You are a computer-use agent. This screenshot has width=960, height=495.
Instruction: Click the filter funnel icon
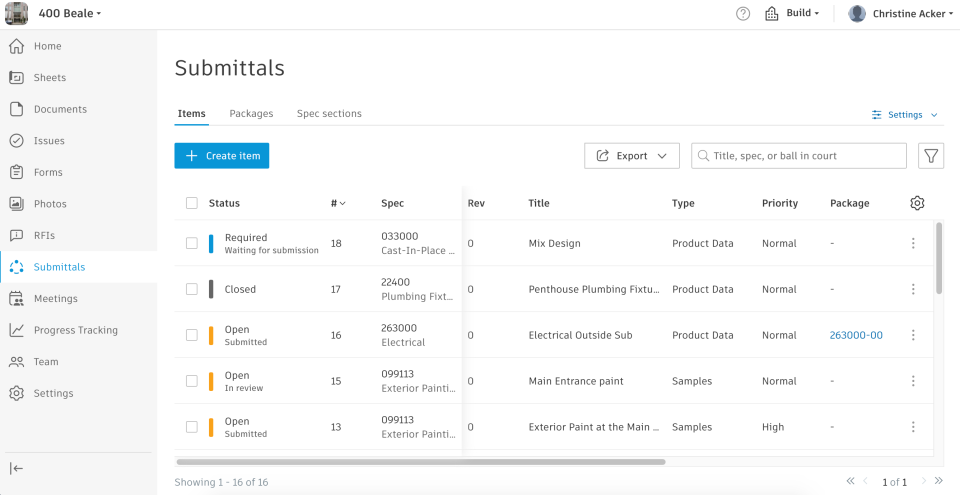[931, 156]
